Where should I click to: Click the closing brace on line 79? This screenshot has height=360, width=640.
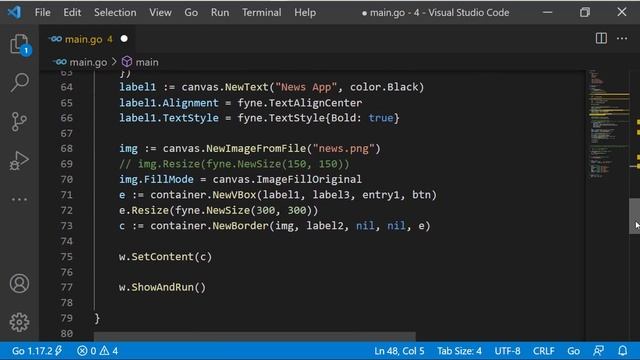point(97,318)
